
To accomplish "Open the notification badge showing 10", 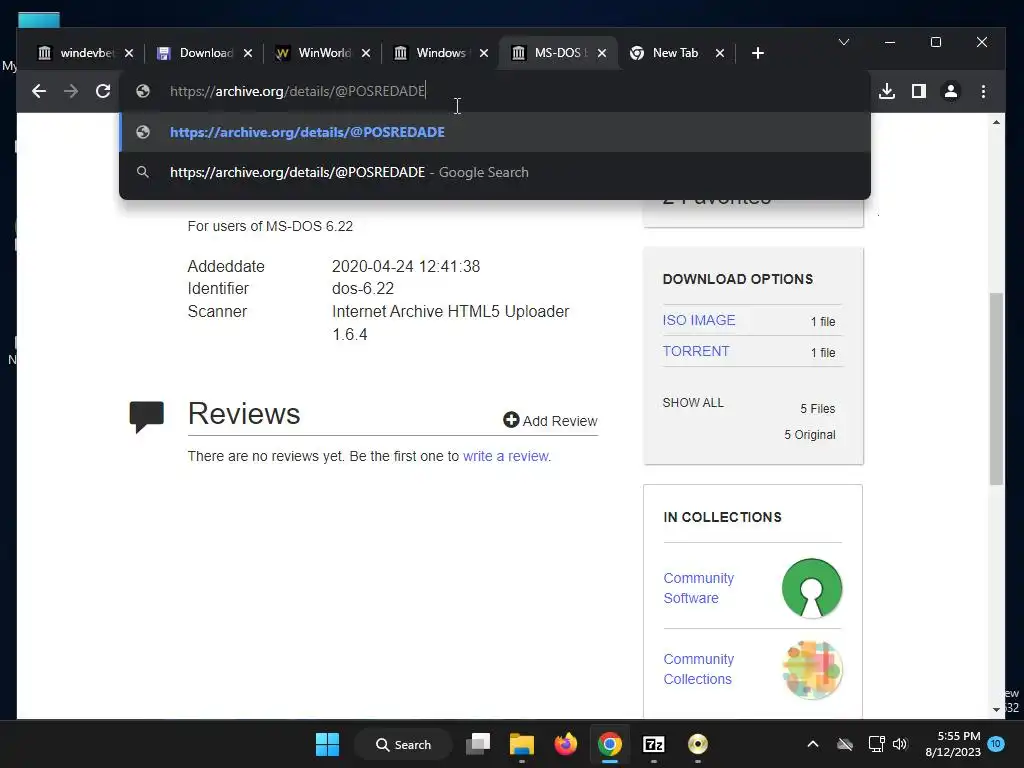I will [996, 744].
